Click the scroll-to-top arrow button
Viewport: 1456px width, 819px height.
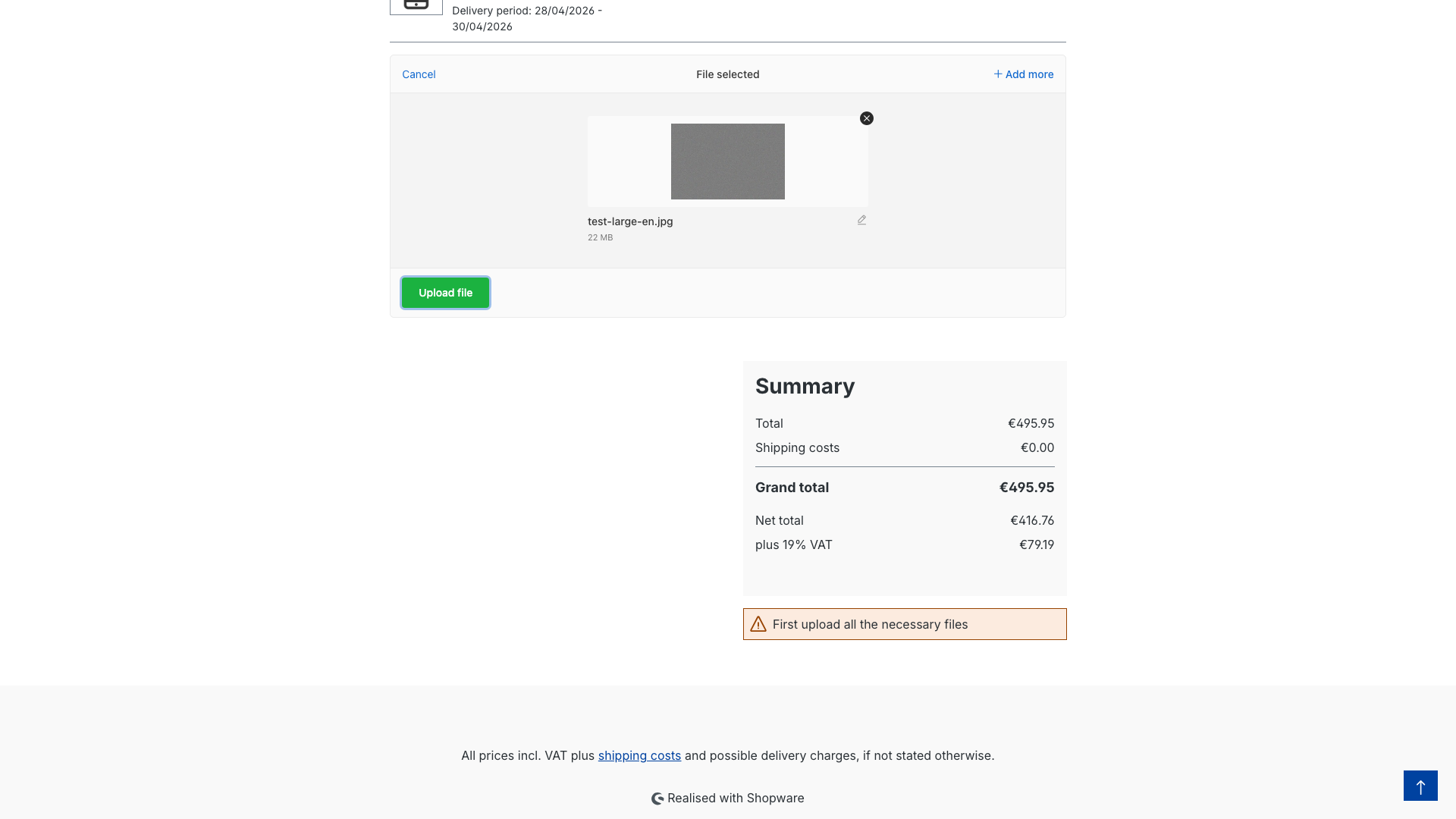pos(1420,786)
